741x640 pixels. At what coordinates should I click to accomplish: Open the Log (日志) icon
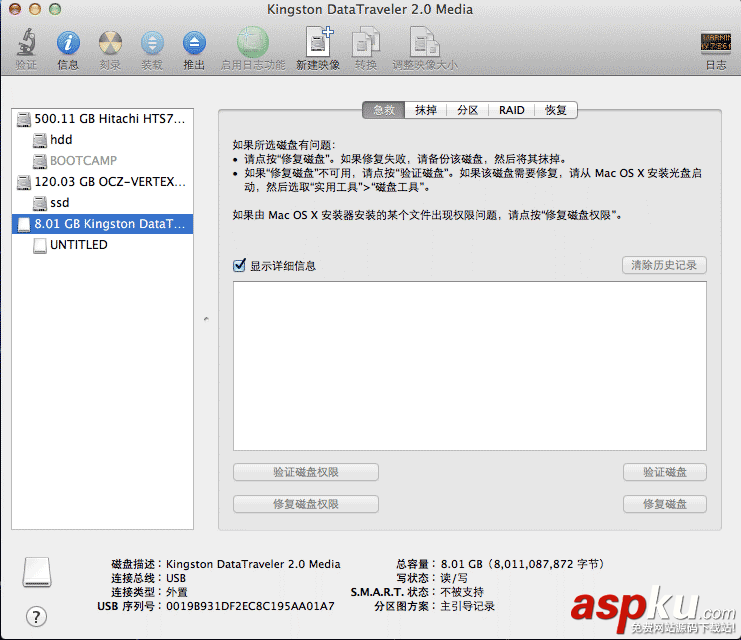[x=715, y=42]
